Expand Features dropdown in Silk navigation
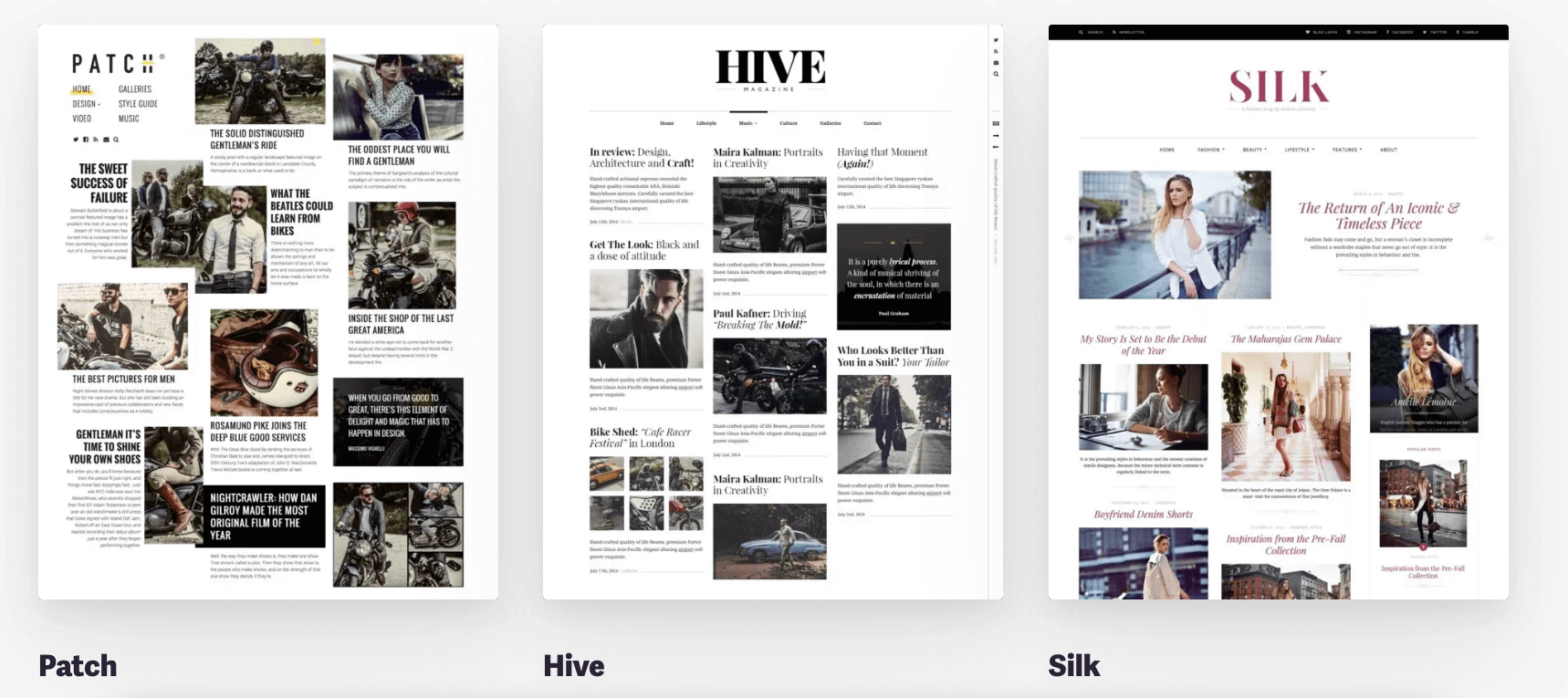Viewport: 1568px width, 698px height. tap(1347, 150)
